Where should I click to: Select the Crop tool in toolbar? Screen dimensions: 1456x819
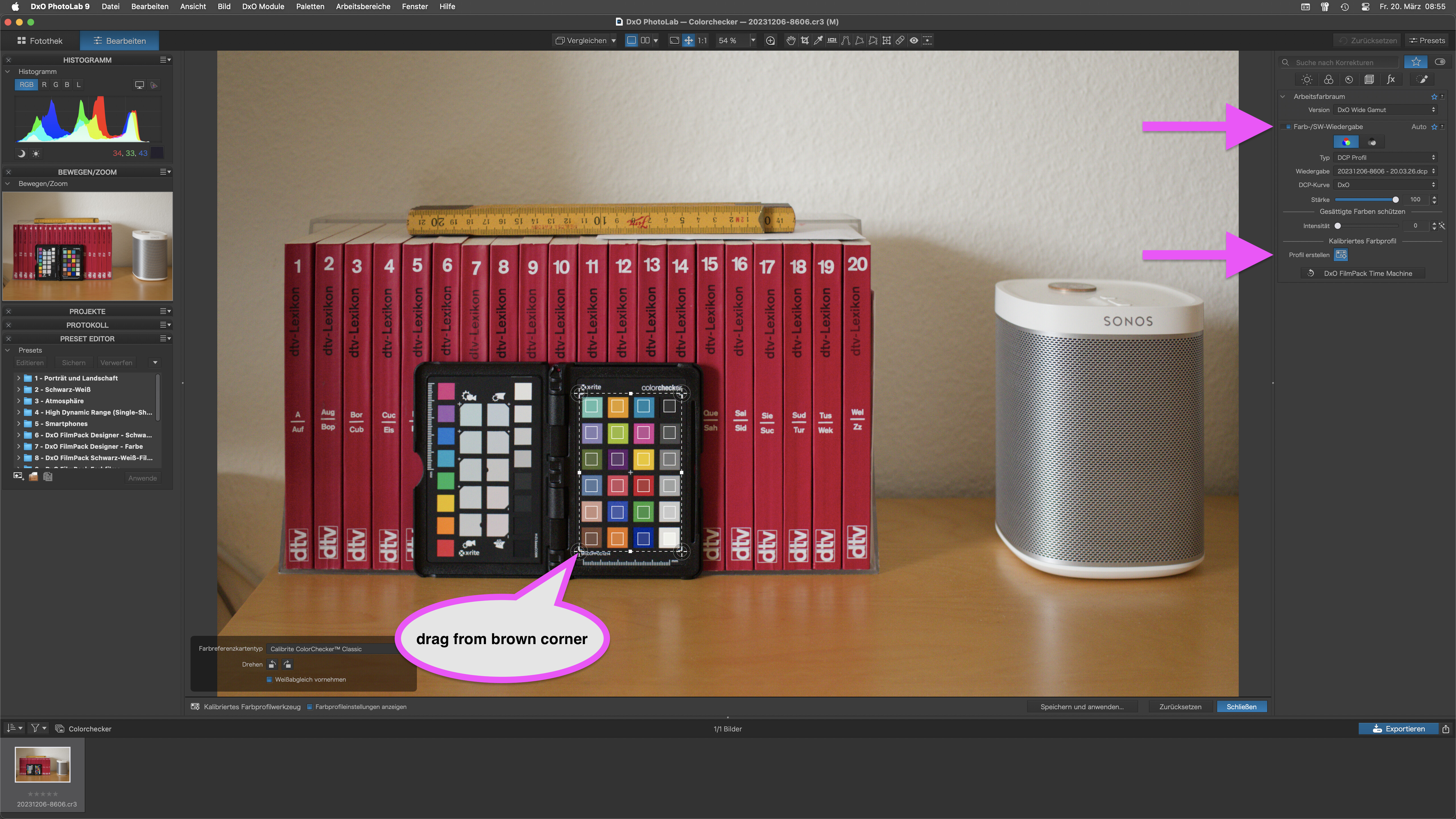[x=804, y=40]
